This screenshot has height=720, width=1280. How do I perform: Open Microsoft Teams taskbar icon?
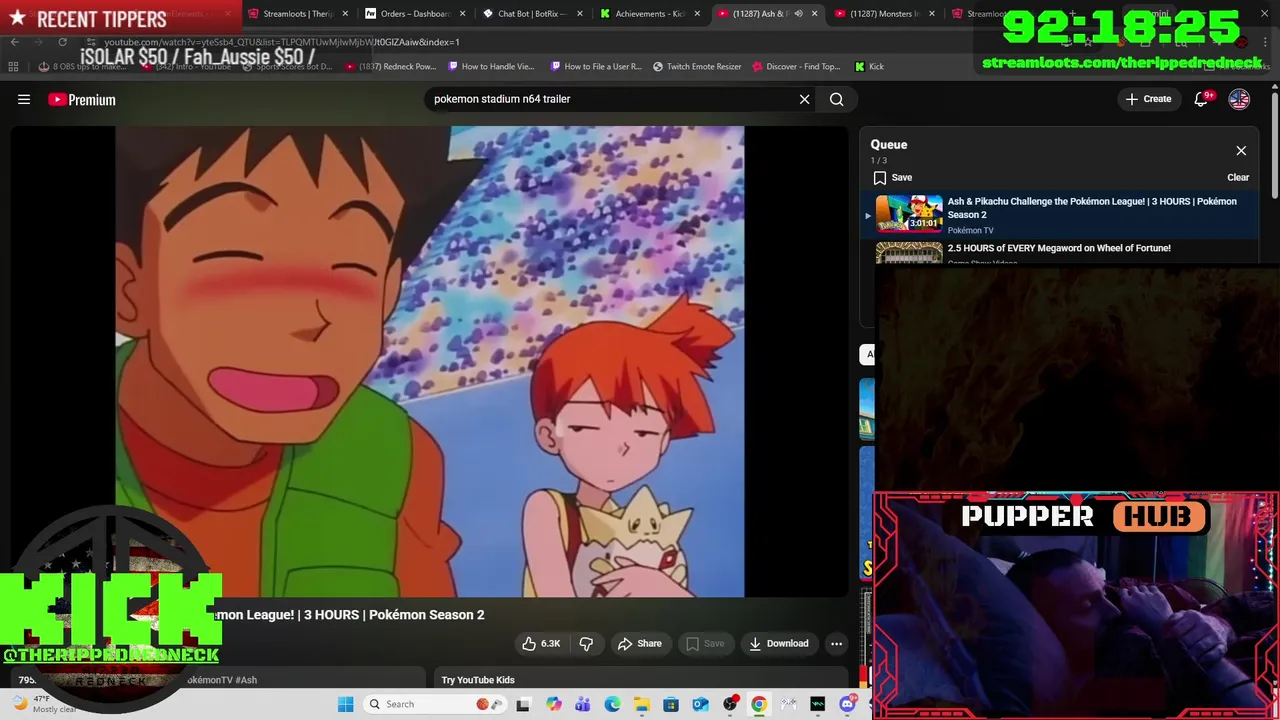pos(583,704)
